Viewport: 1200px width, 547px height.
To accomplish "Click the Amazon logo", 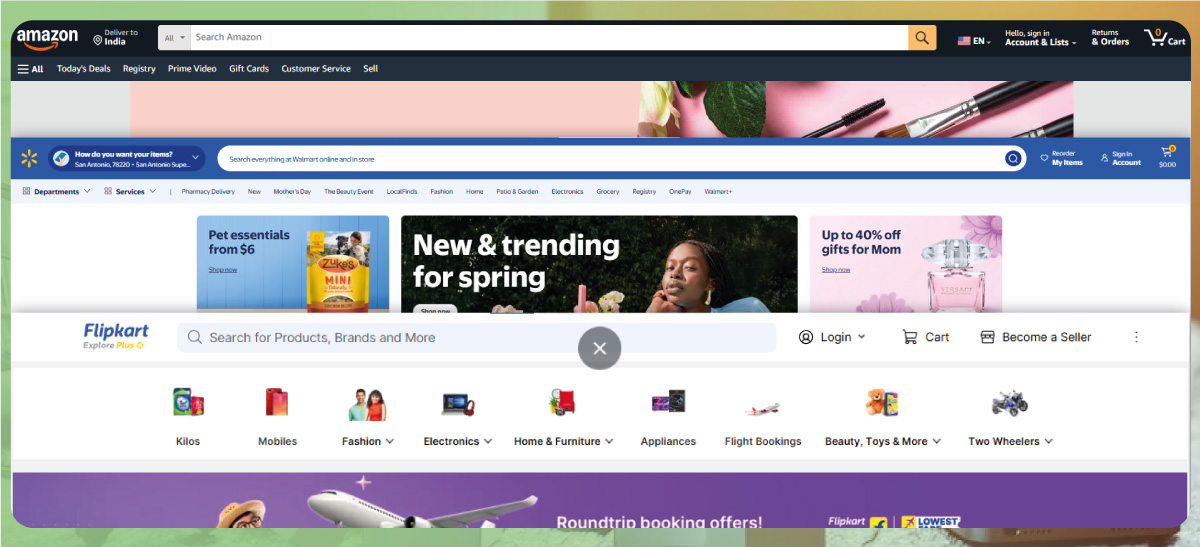I will point(47,38).
